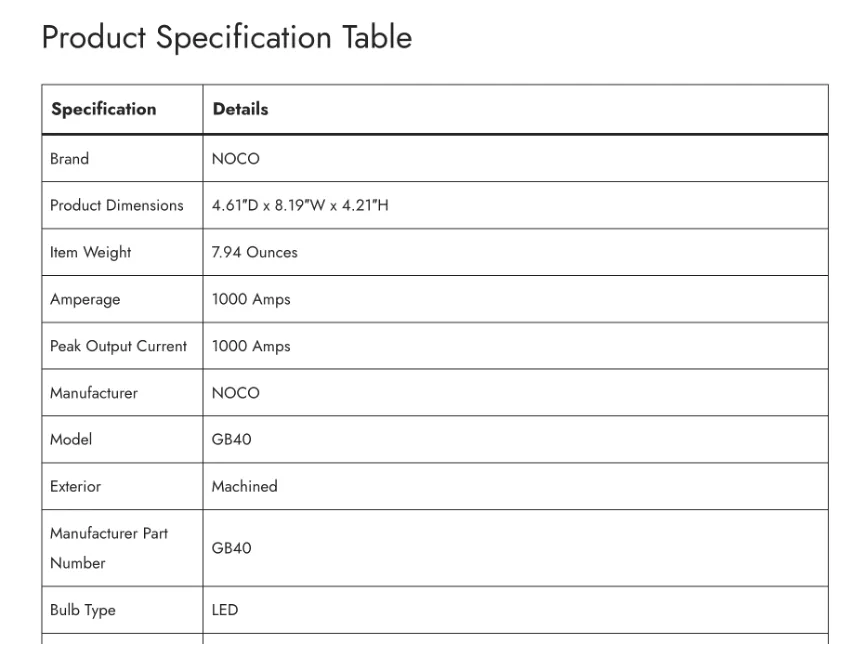Click the "Item Weight" row label
Viewport: 866px width, 645px height.
[x=91, y=252]
